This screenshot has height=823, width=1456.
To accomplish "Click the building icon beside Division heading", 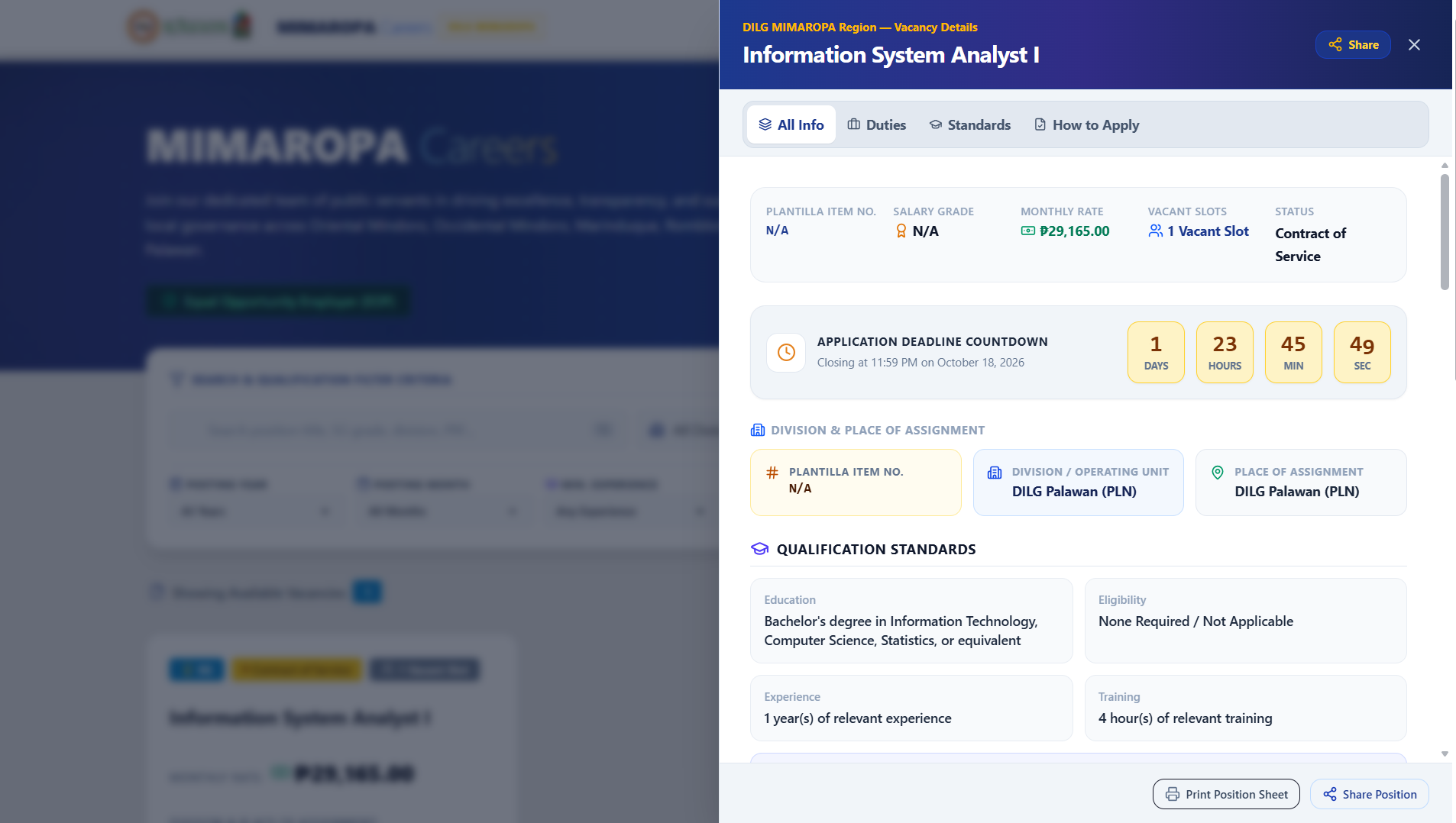I will click(758, 431).
